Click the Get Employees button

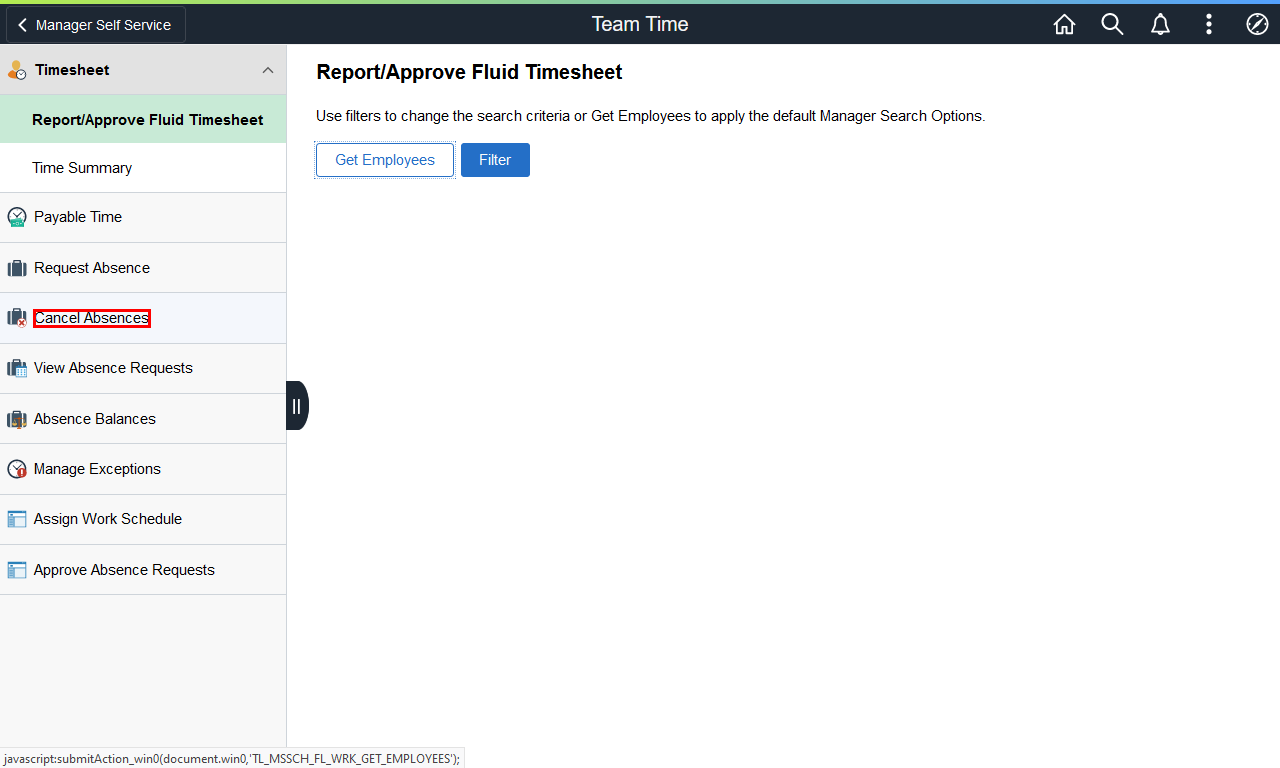(x=385, y=160)
